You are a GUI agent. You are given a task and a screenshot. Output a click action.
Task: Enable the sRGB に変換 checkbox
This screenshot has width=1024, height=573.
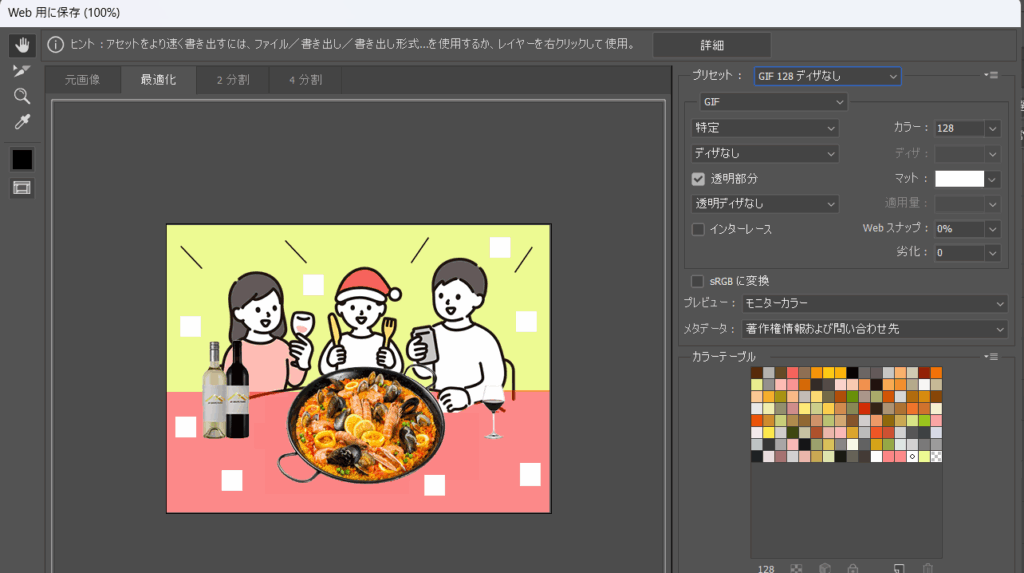point(699,281)
